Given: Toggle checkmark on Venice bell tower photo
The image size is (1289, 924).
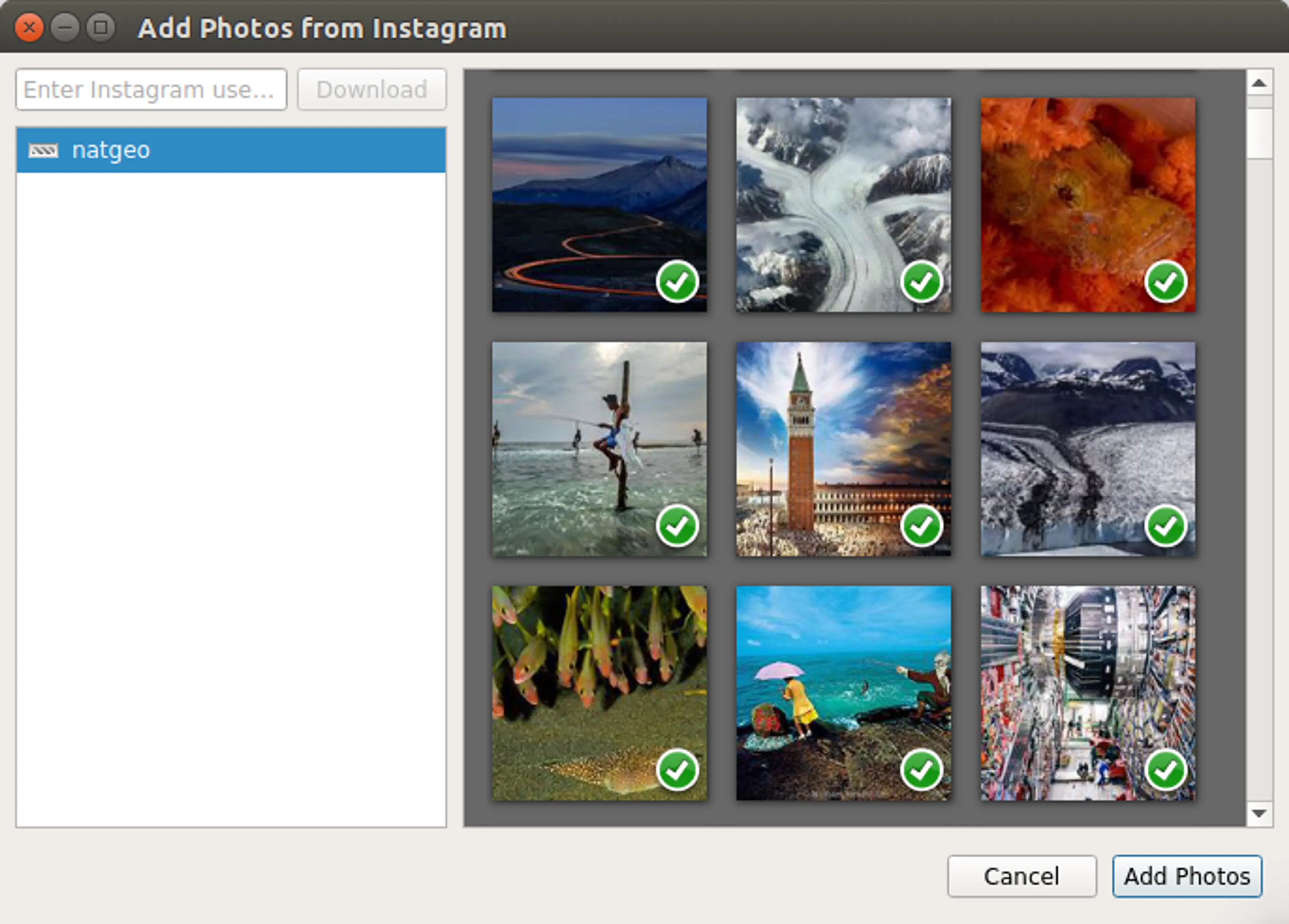Looking at the screenshot, I should [921, 526].
